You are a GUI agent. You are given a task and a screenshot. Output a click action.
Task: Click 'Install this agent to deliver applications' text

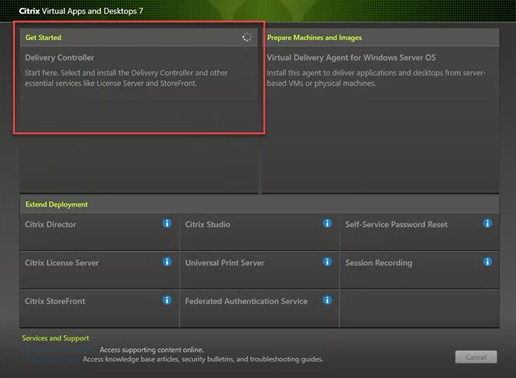coord(376,78)
